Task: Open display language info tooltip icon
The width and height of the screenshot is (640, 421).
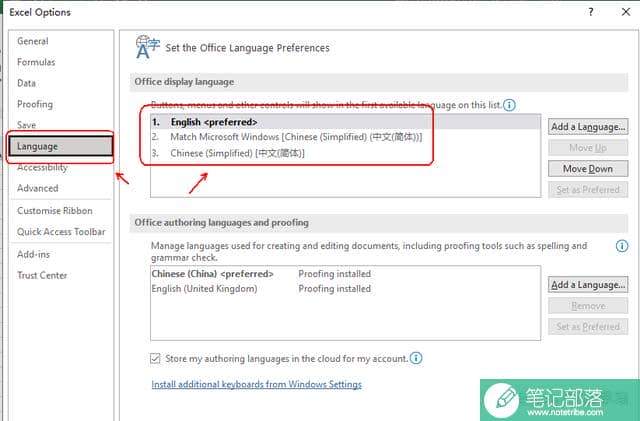Action: [509, 105]
